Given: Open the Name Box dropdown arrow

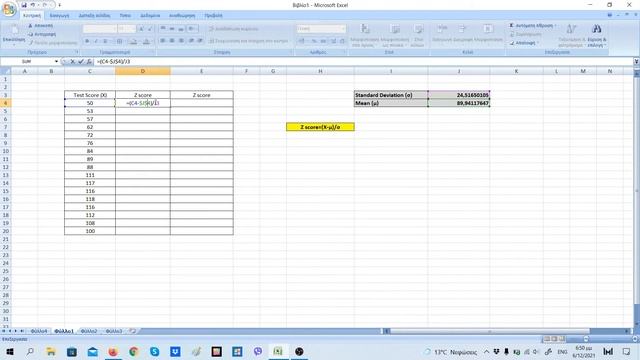Looking at the screenshot, I should [56, 62].
